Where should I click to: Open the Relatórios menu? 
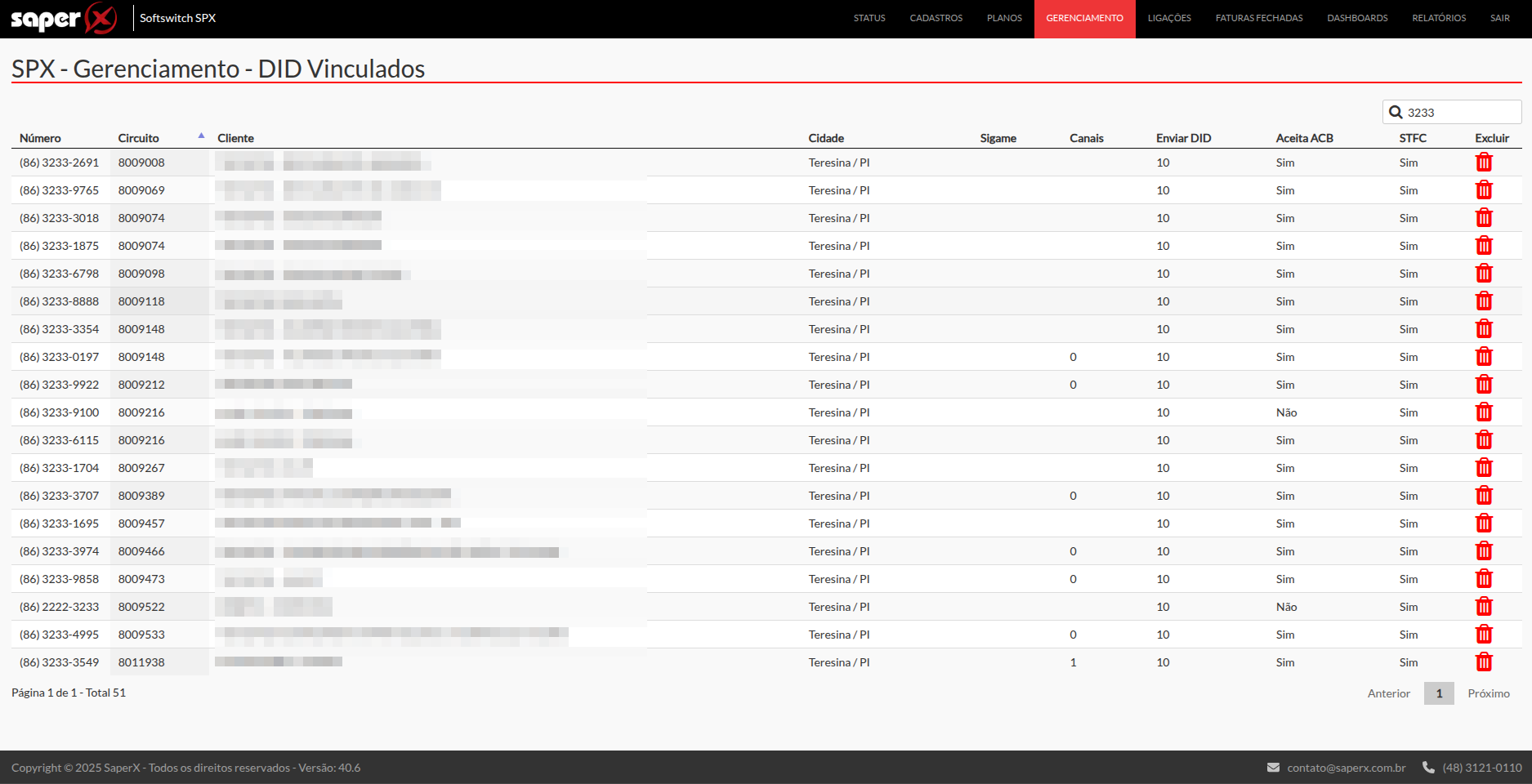(1438, 18)
